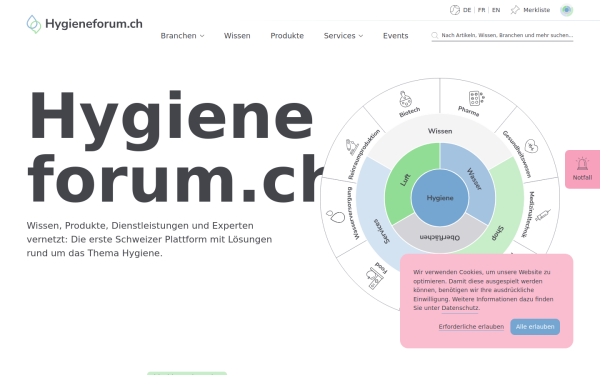Click the globe language icon
This screenshot has width=600, height=375.
point(455,10)
